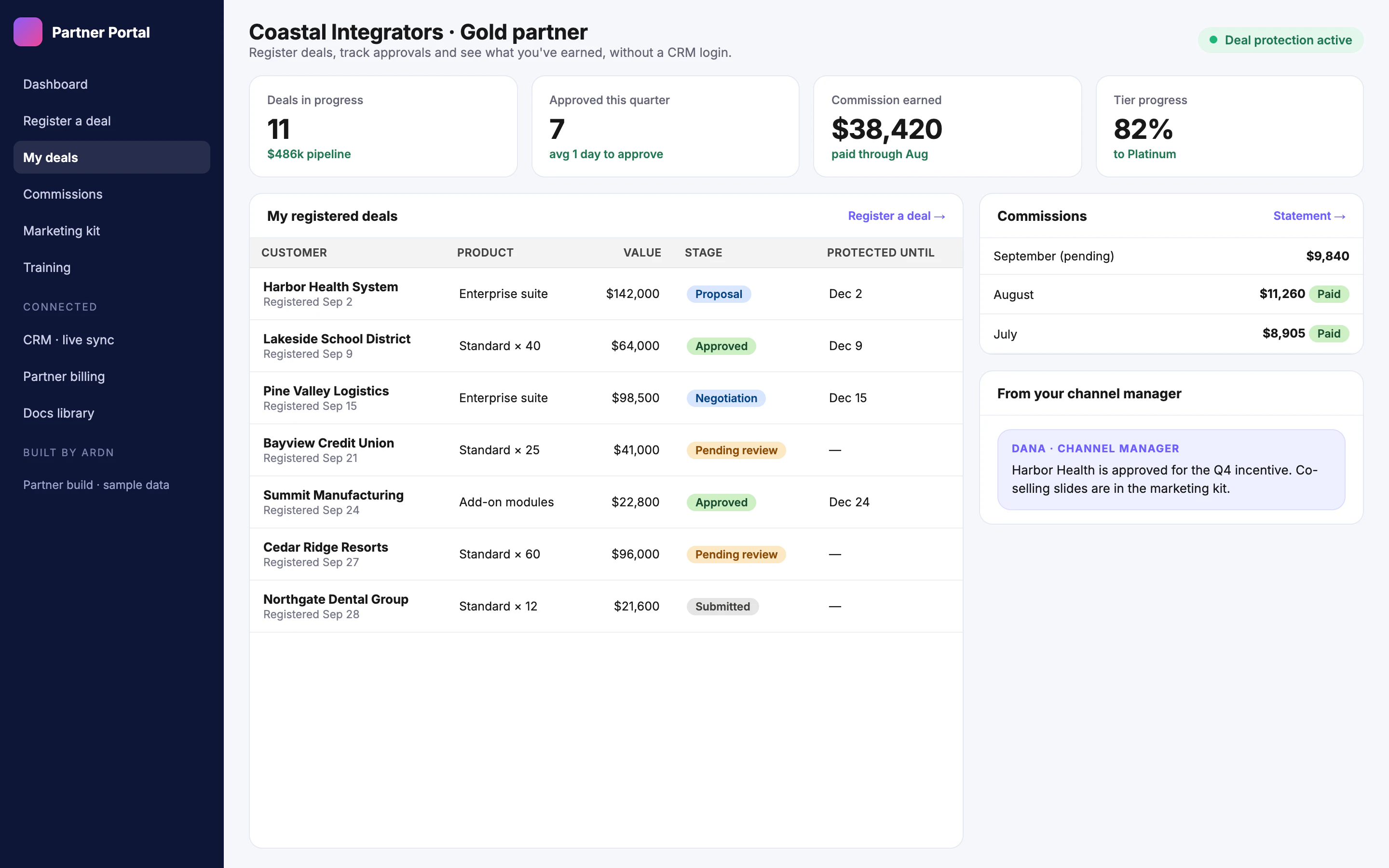Open the commissions Statement → link
This screenshot has width=1389, height=868.
(x=1309, y=216)
